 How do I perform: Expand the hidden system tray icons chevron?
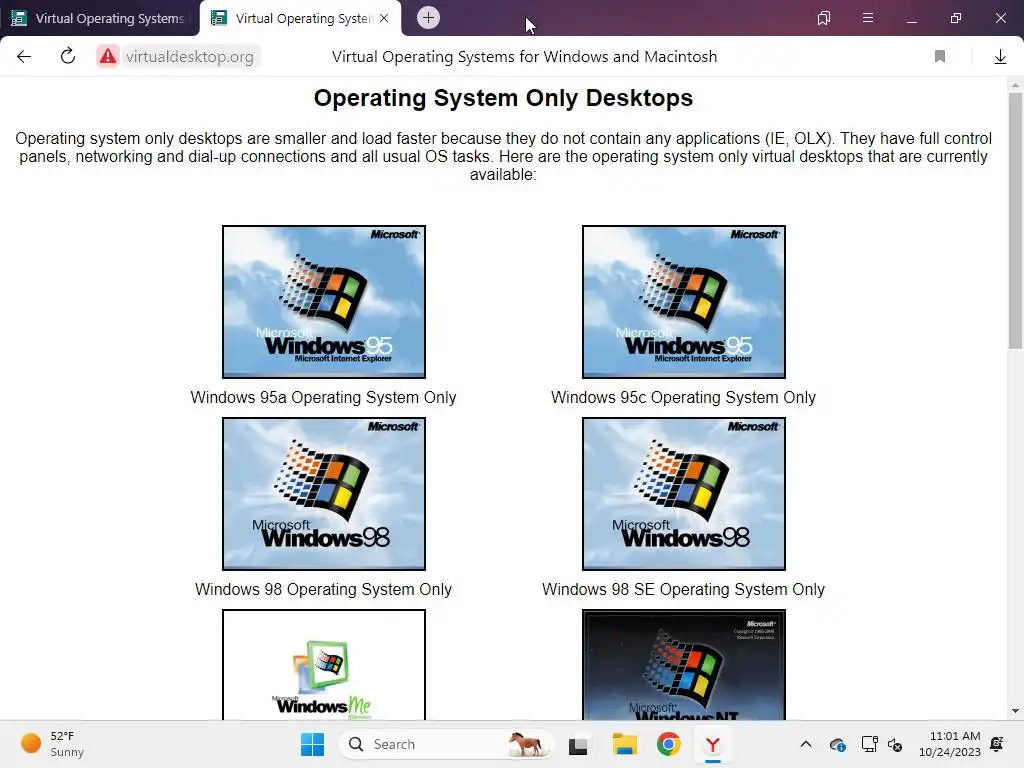[806, 744]
